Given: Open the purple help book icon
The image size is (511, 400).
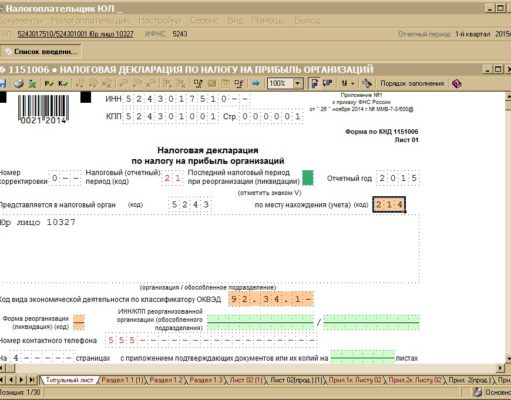Looking at the screenshot, I should click(457, 83).
